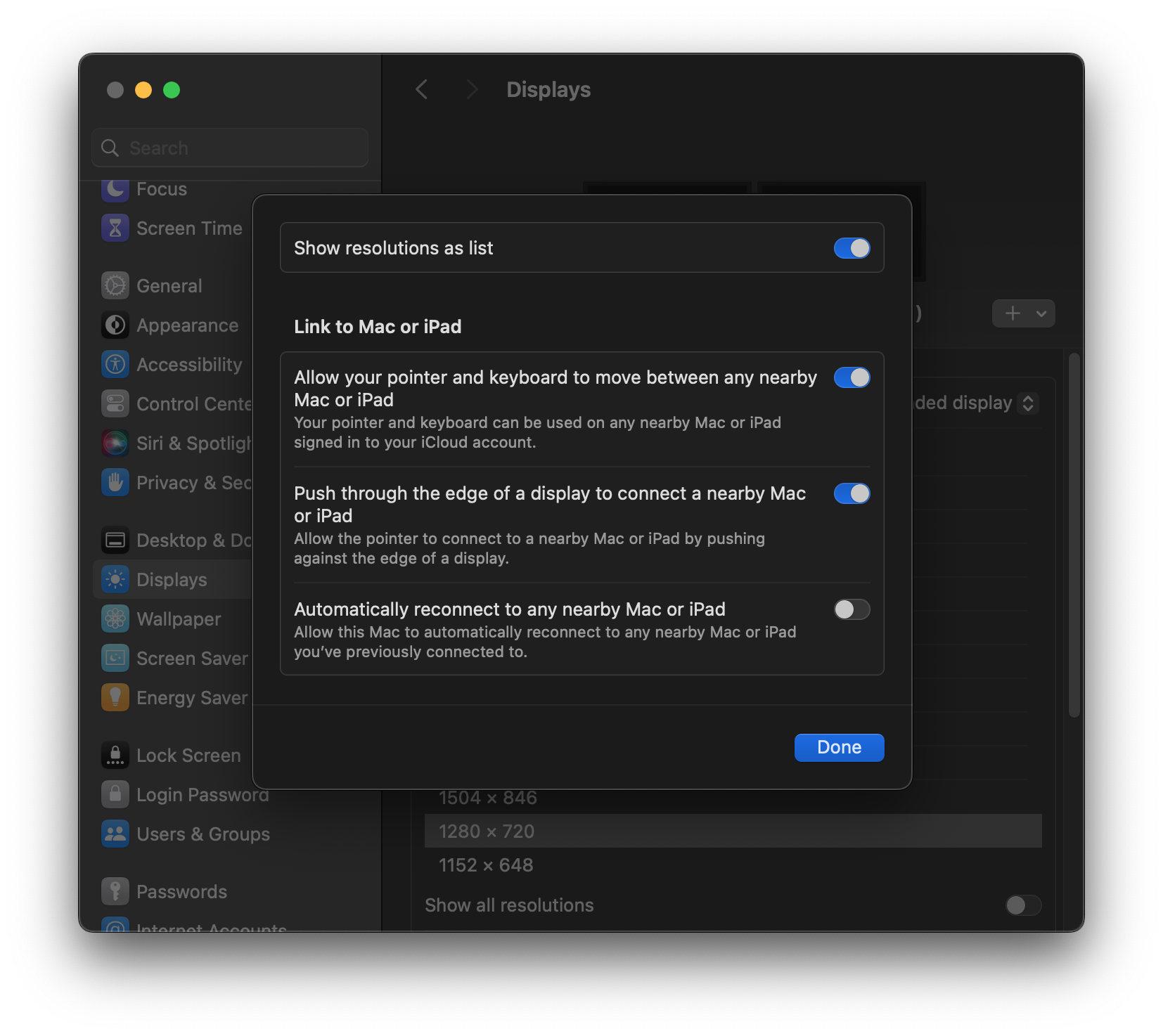Image resolution: width=1163 pixels, height=1036 pixels.
Task: Select Energy Saver lightbulb icon
Action: (x=115, y=697)
